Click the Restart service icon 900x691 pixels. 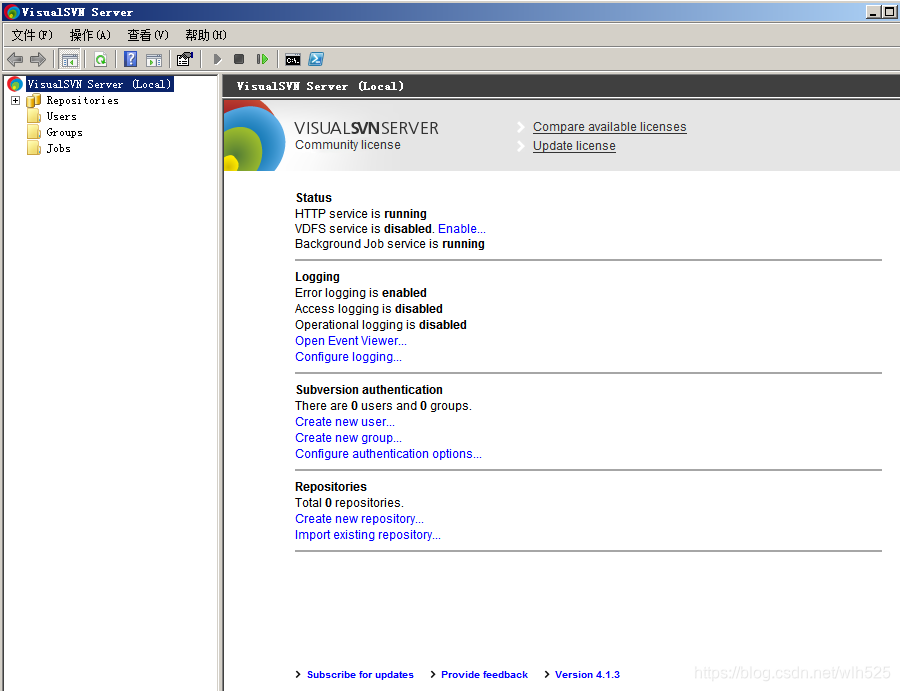(x=262, y=59)
